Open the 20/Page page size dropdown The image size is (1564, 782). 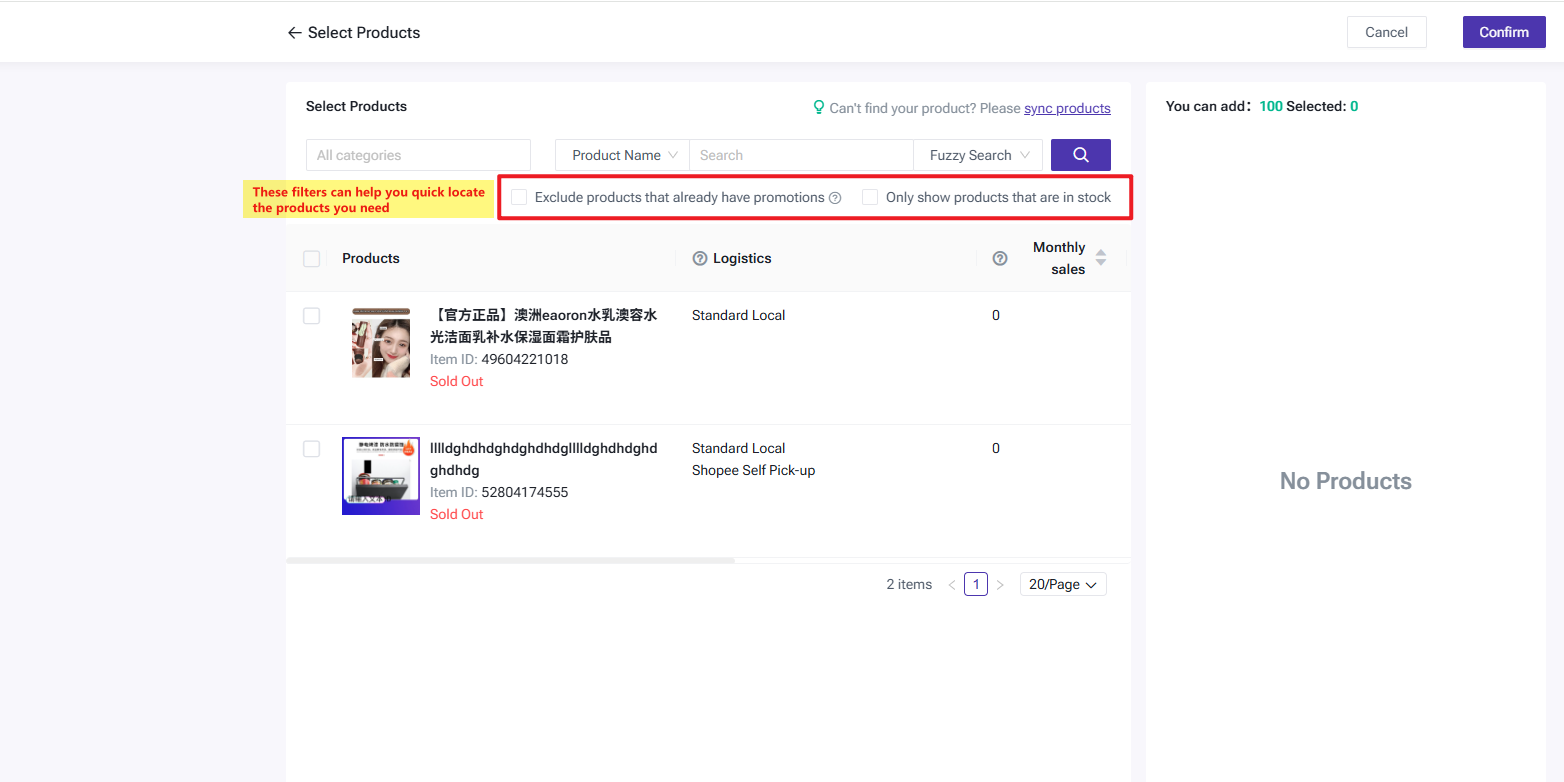point(1063,585)
